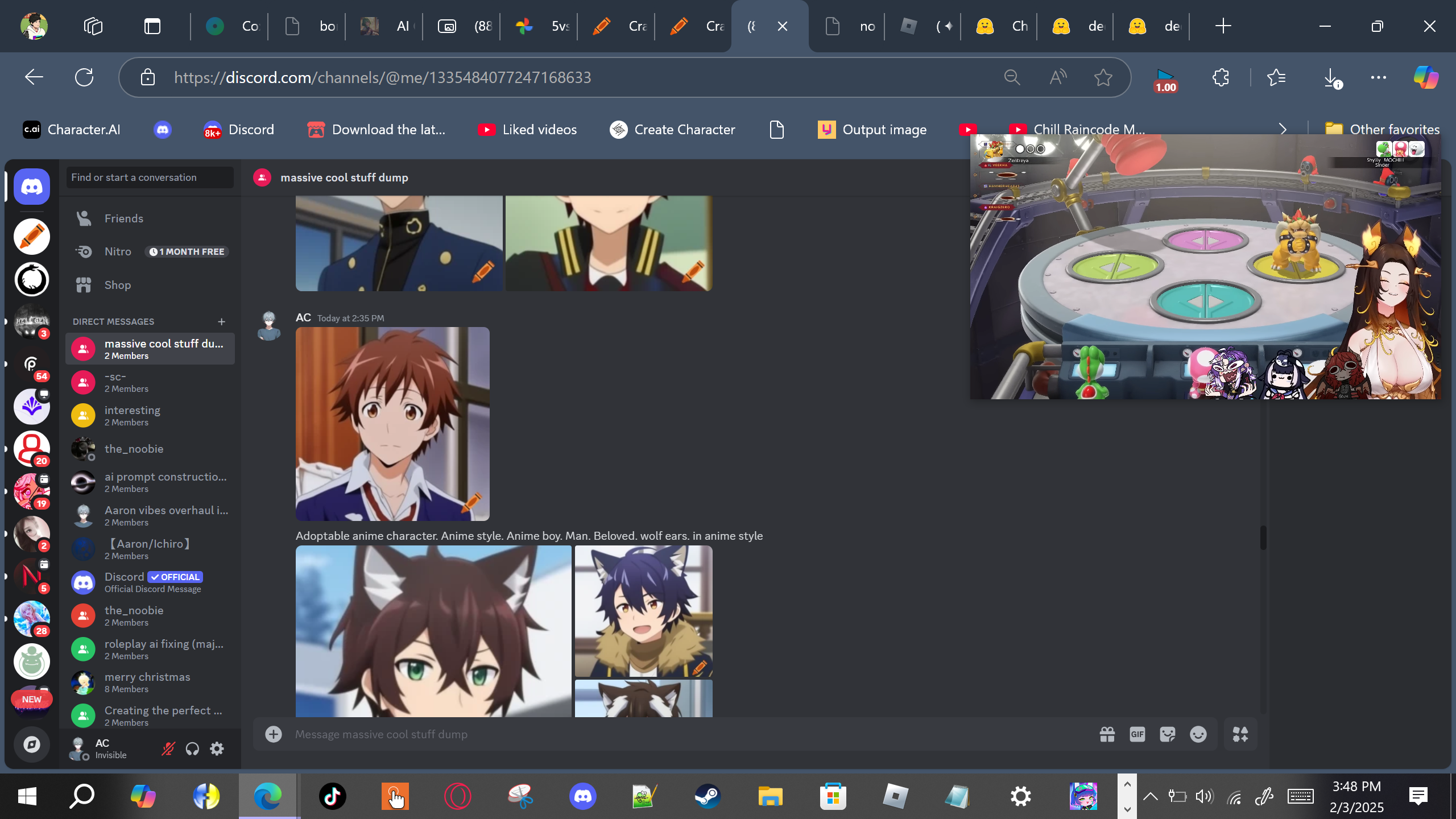Open the Windows Start menu
The height and width of the screenshot is (819, 1456).
click(27, 796)
